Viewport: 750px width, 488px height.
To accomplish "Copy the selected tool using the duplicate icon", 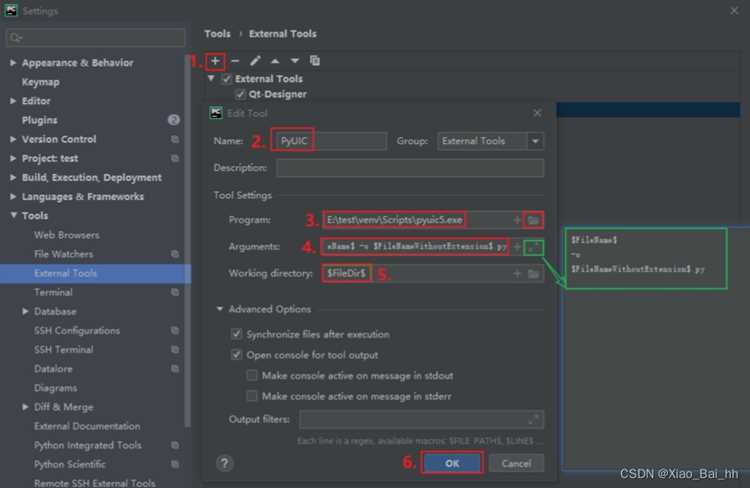I will (x=315, y=60).
